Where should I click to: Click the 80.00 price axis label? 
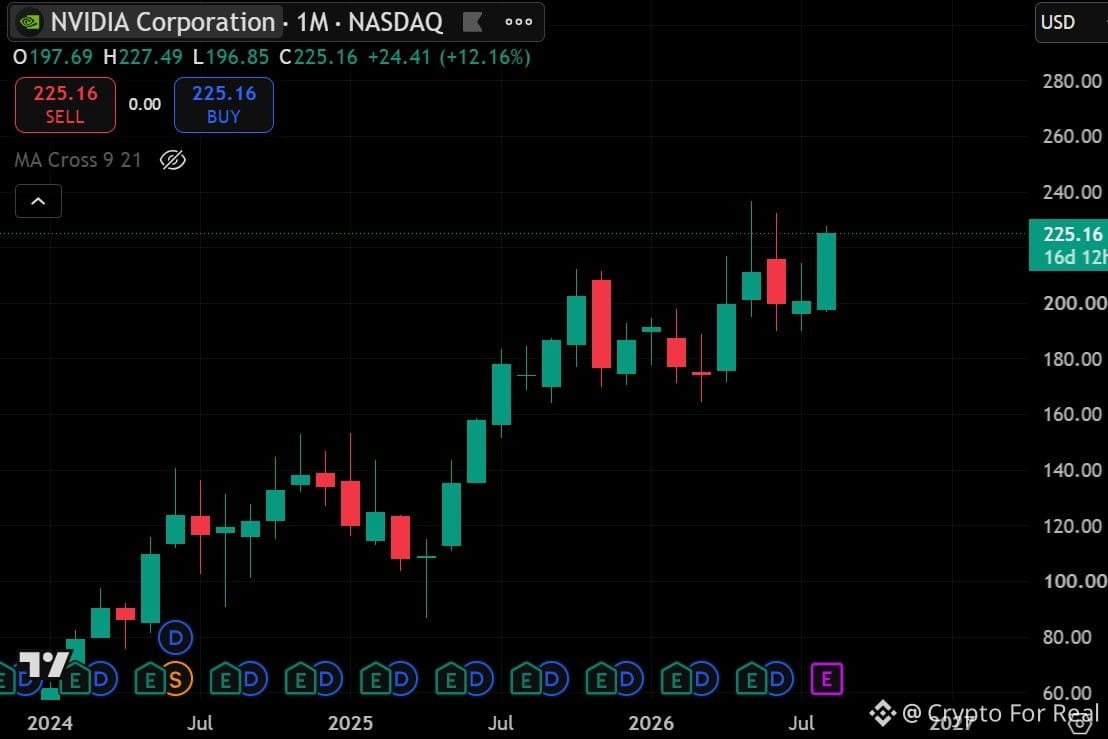tap(1067, 637)
